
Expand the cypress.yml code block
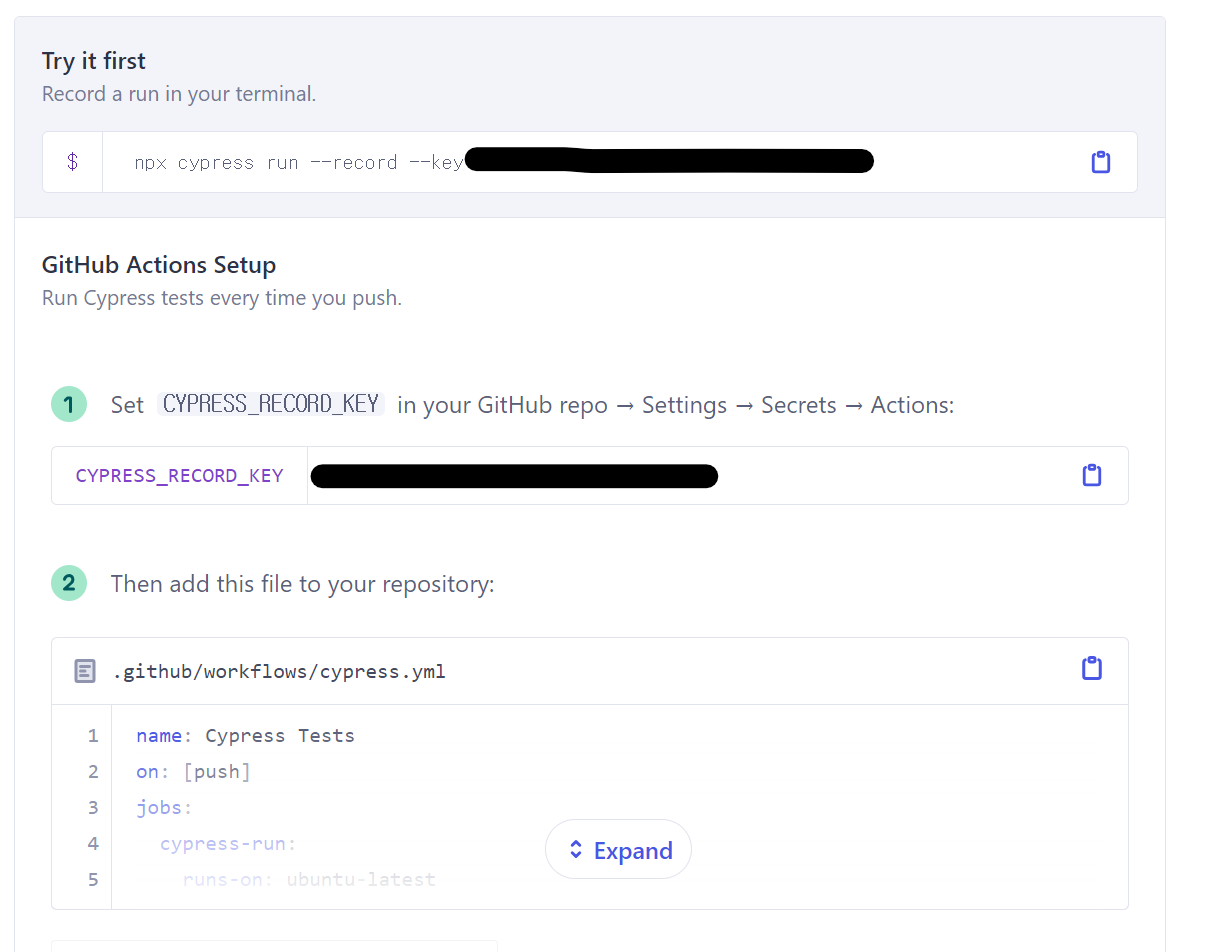[618, 850]
